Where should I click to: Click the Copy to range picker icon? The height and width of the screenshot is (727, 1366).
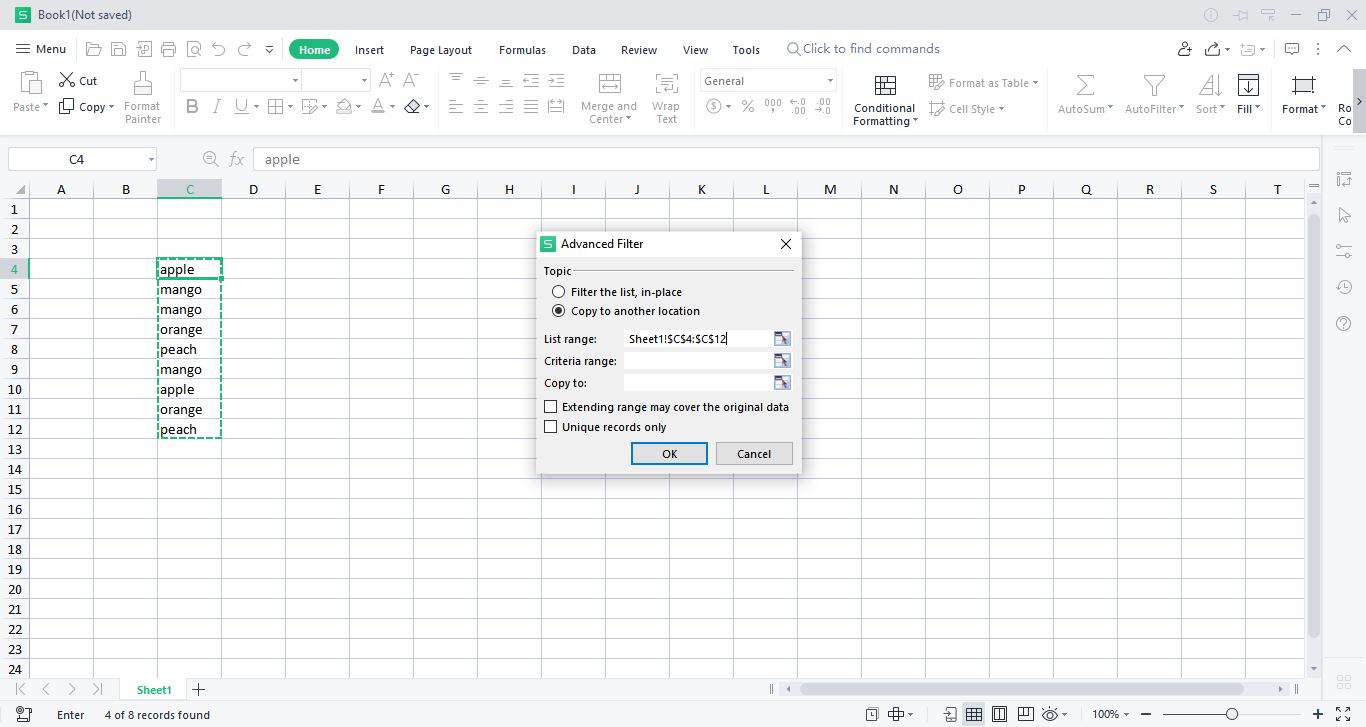[x=782, y=383]
